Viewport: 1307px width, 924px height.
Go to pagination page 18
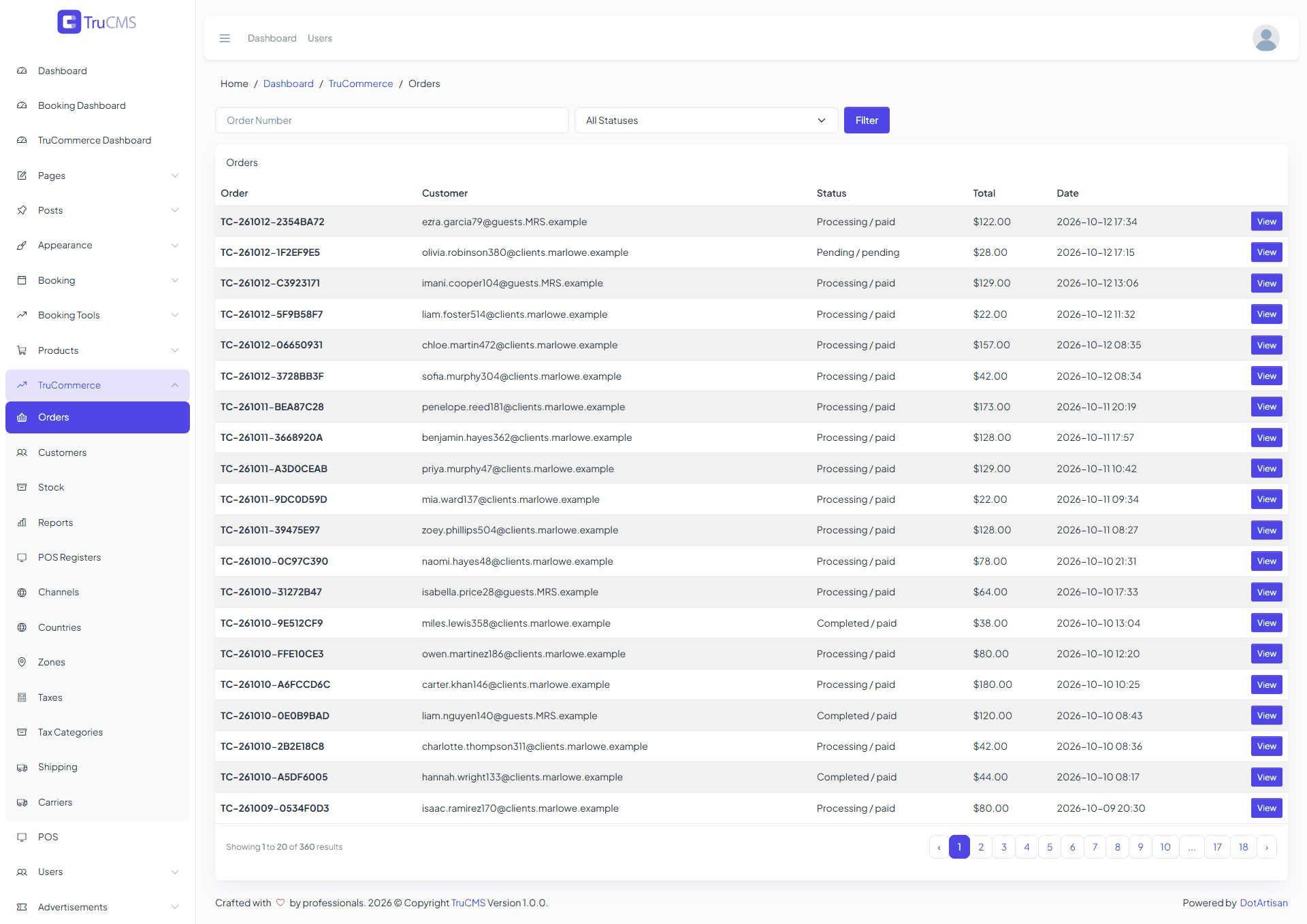coord(1243,847)
